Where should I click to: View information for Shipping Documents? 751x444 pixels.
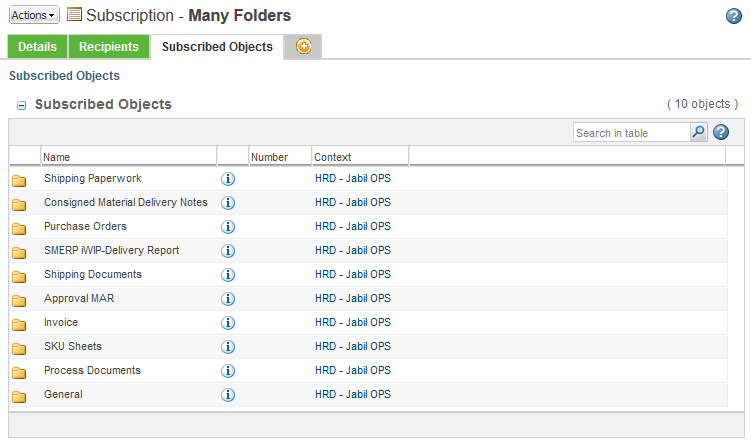[x=228, y=274]
